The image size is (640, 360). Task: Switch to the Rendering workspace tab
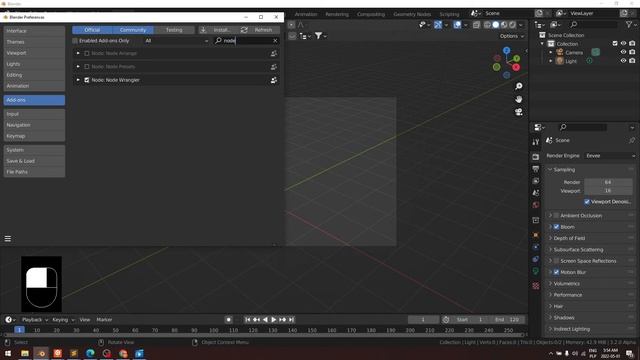(337, 14)
